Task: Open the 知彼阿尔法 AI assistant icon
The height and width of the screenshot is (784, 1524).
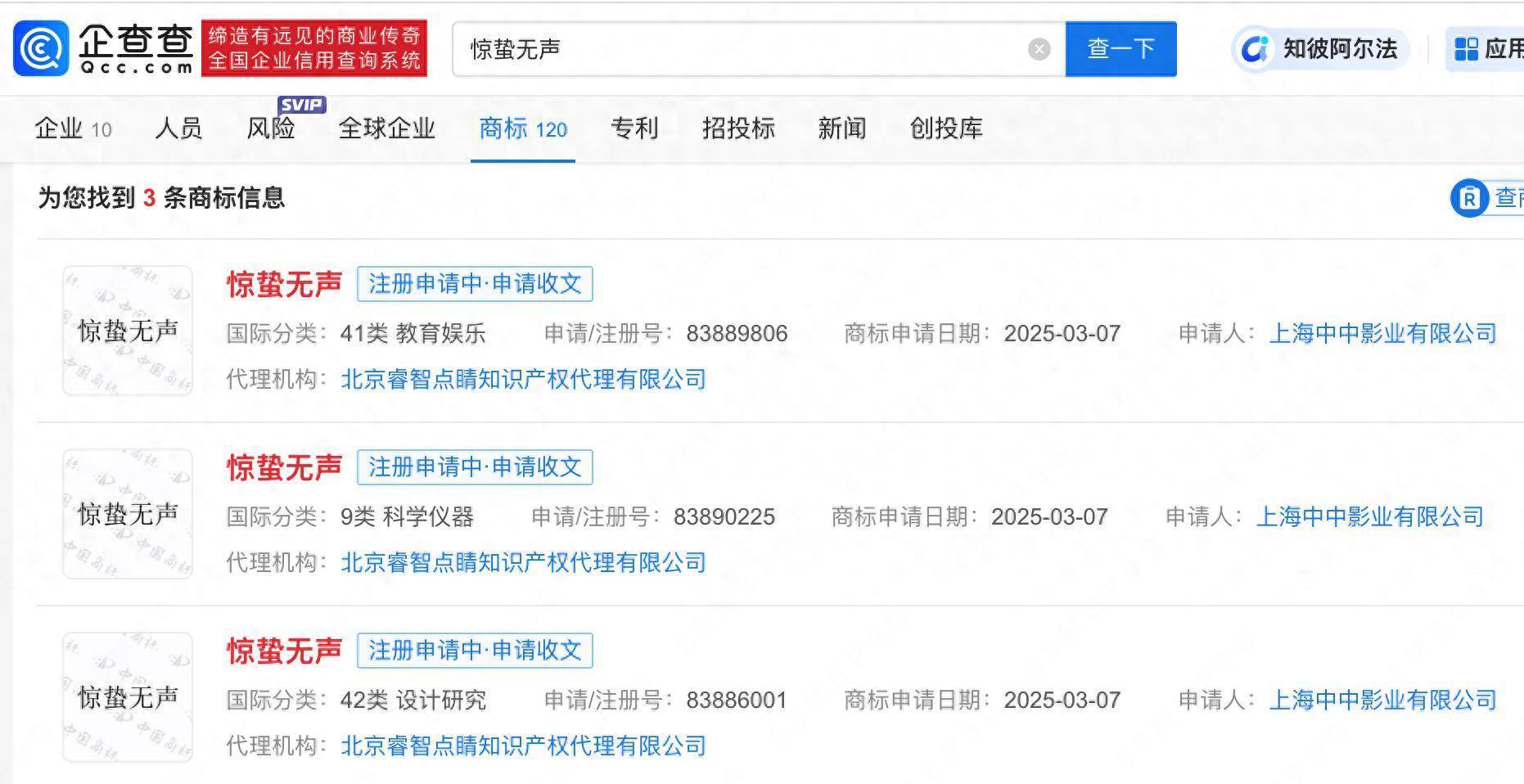Action: coord(1255,49)
